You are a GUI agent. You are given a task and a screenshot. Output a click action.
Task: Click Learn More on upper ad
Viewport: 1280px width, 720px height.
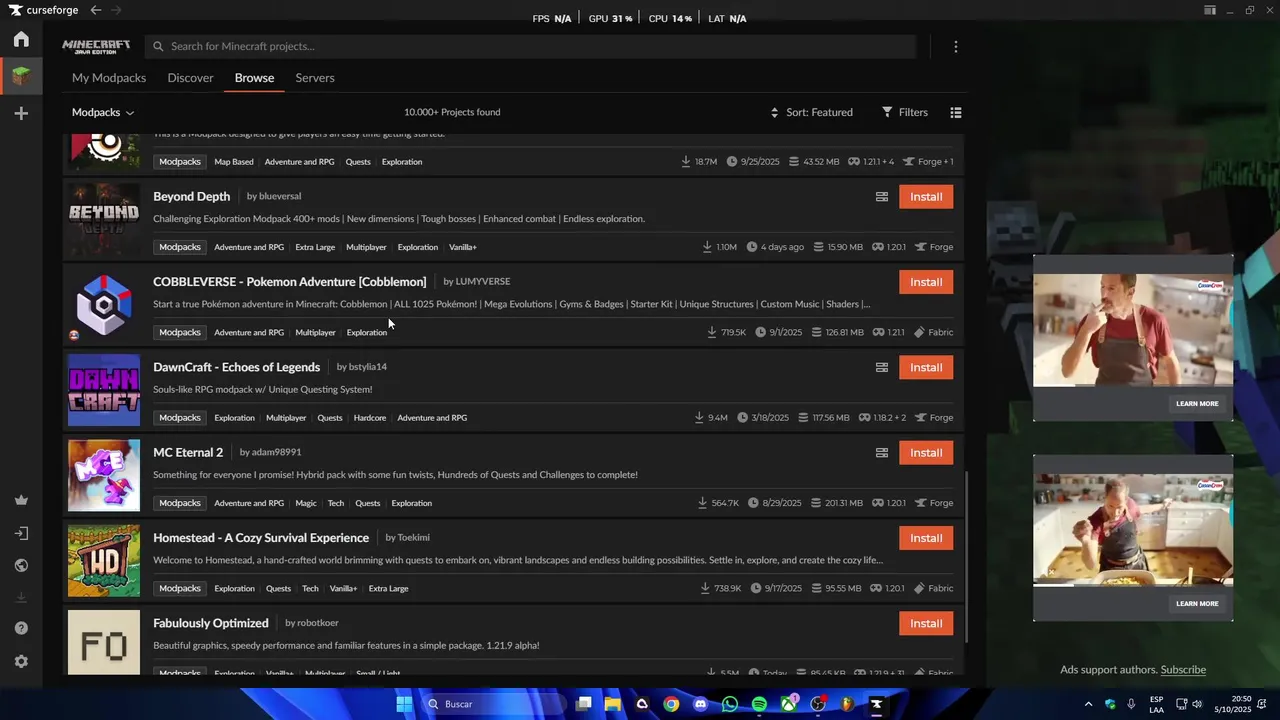pos(1197,404)
